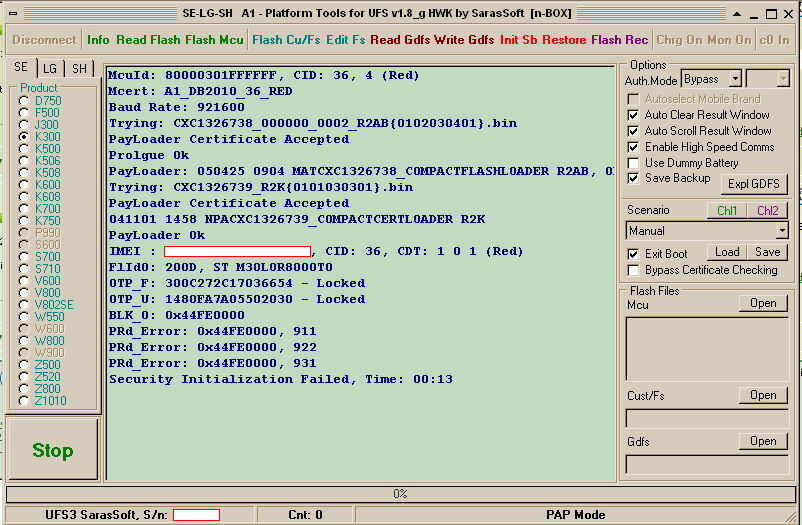Screen dimensions: 802x525
Task: Toggle Save Backup checkbox
Action: pos(633,178)
